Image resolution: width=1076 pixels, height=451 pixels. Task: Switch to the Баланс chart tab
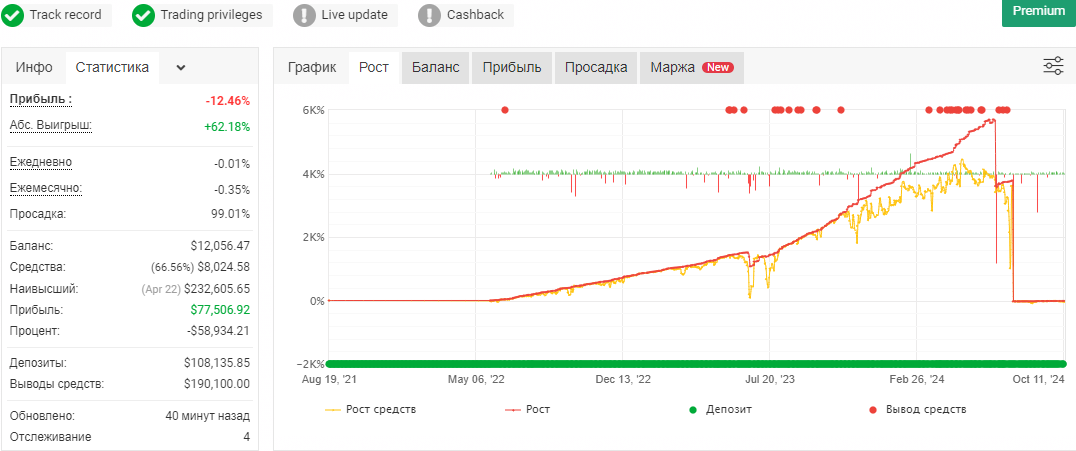(435, 67)
